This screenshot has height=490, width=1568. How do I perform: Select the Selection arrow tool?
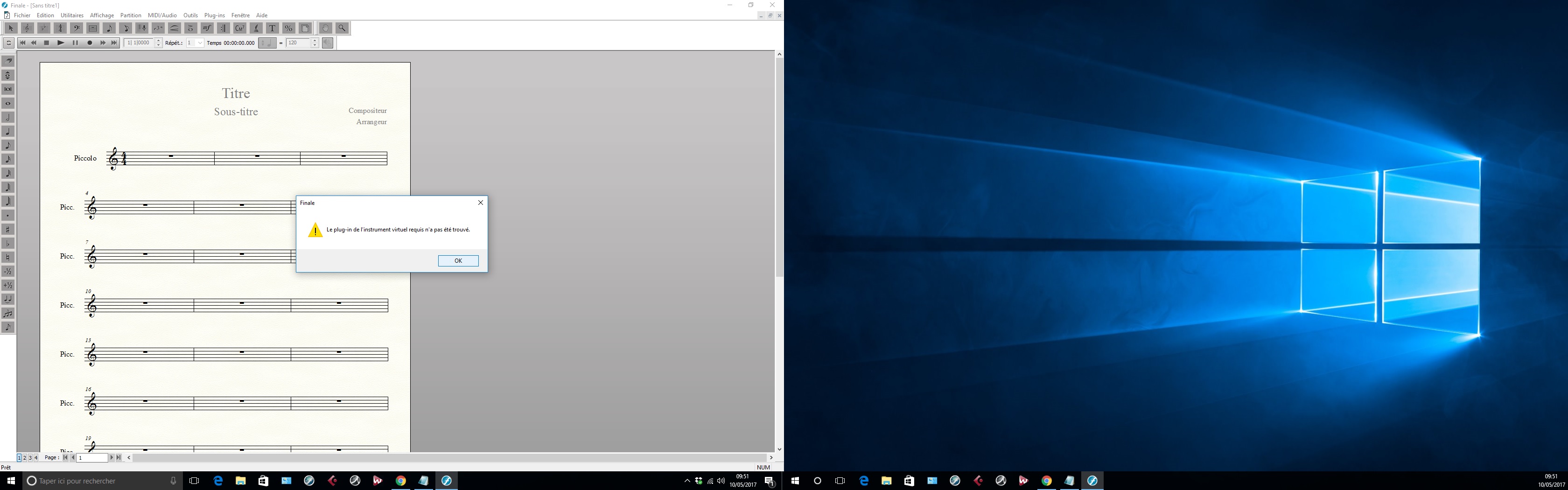pos(10,28)
